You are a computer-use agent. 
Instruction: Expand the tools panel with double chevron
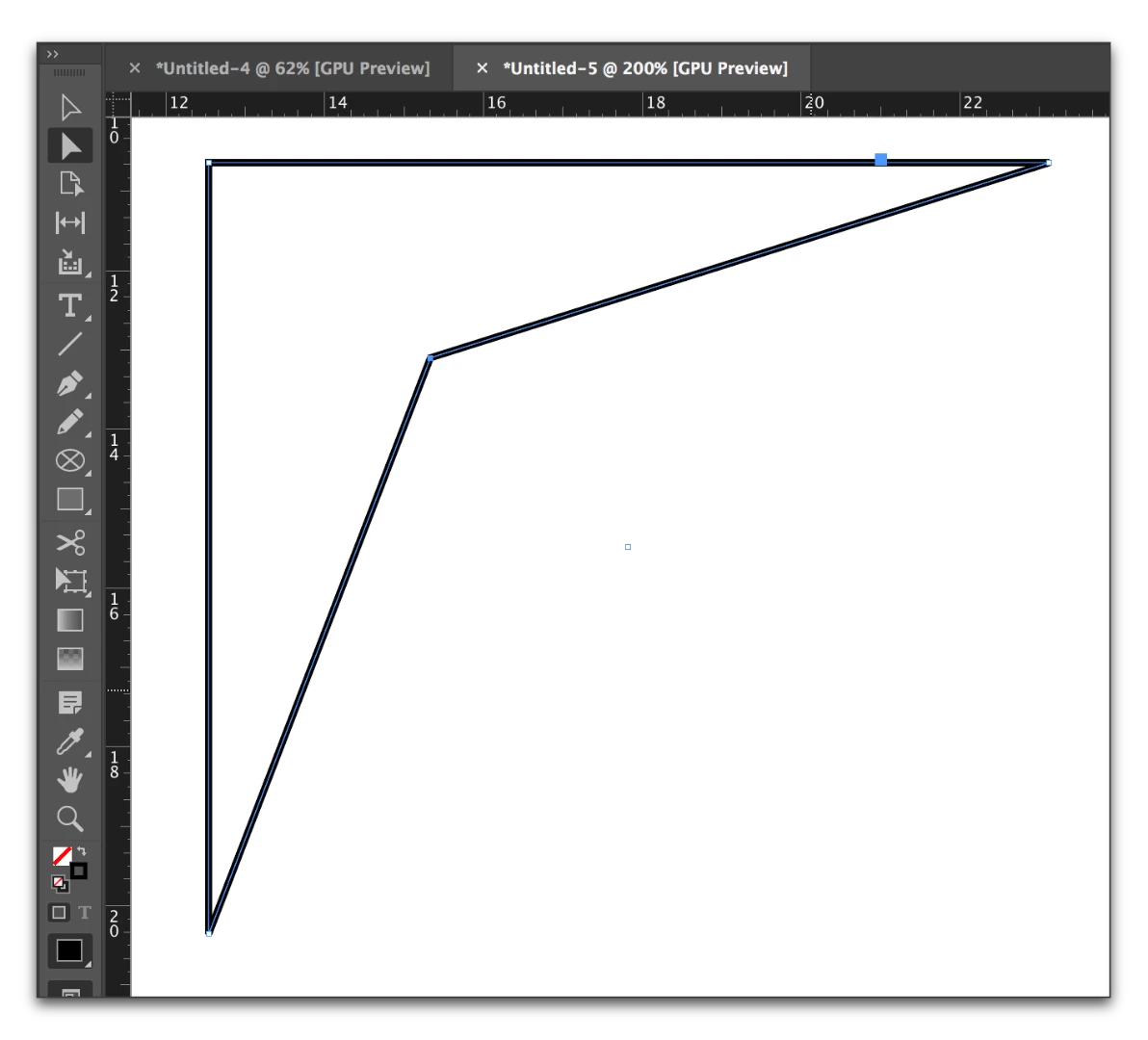[53, 54]
